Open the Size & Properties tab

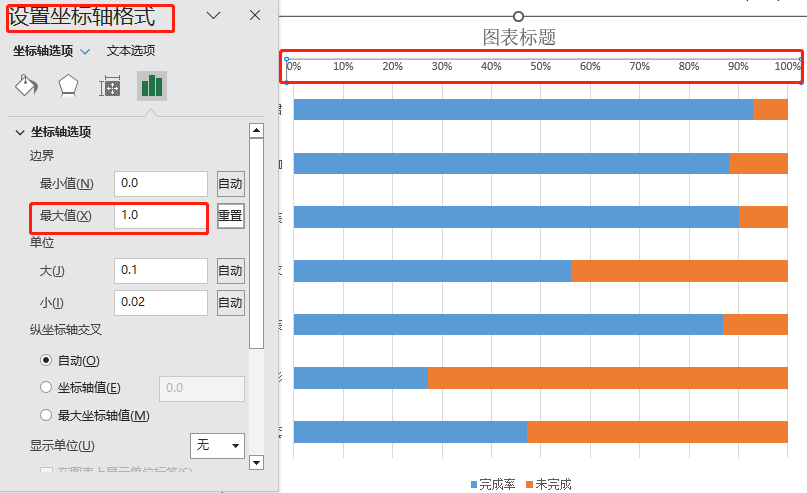(110, 85)
